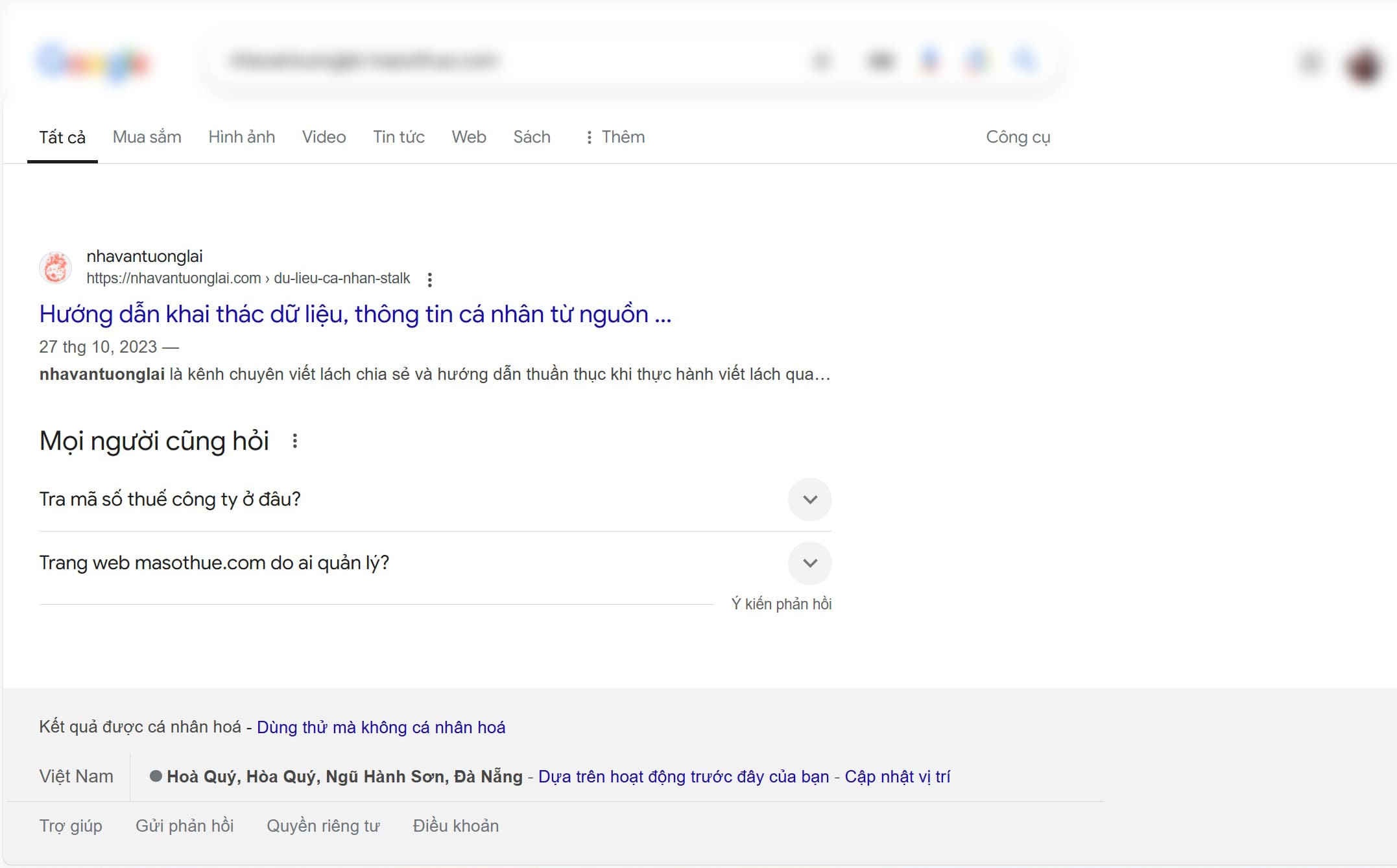Image resolution: width=1397 pixels, height=868 pixels.
Task: Open the Điều khoản footer link
Action: click(x=455, y=826)
